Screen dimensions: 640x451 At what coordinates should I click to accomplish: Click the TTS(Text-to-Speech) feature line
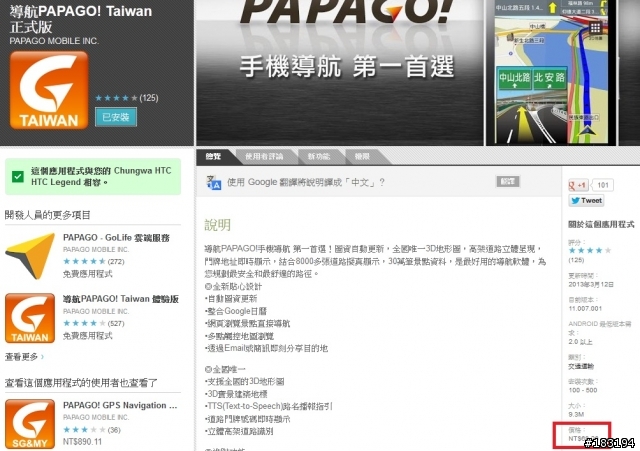coord(269,406)
